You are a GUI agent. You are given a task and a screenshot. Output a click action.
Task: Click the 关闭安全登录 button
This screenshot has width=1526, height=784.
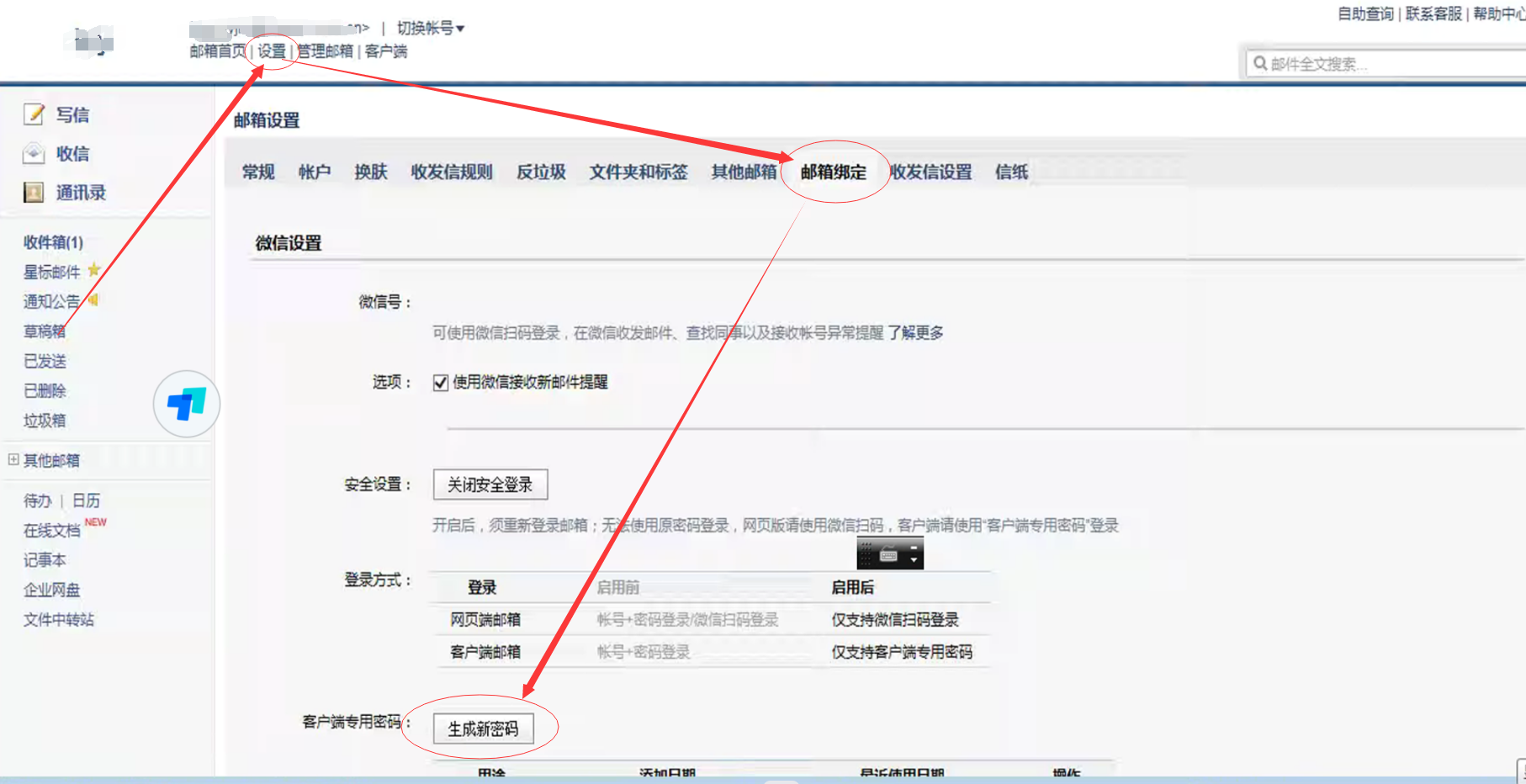click(490, 485)
